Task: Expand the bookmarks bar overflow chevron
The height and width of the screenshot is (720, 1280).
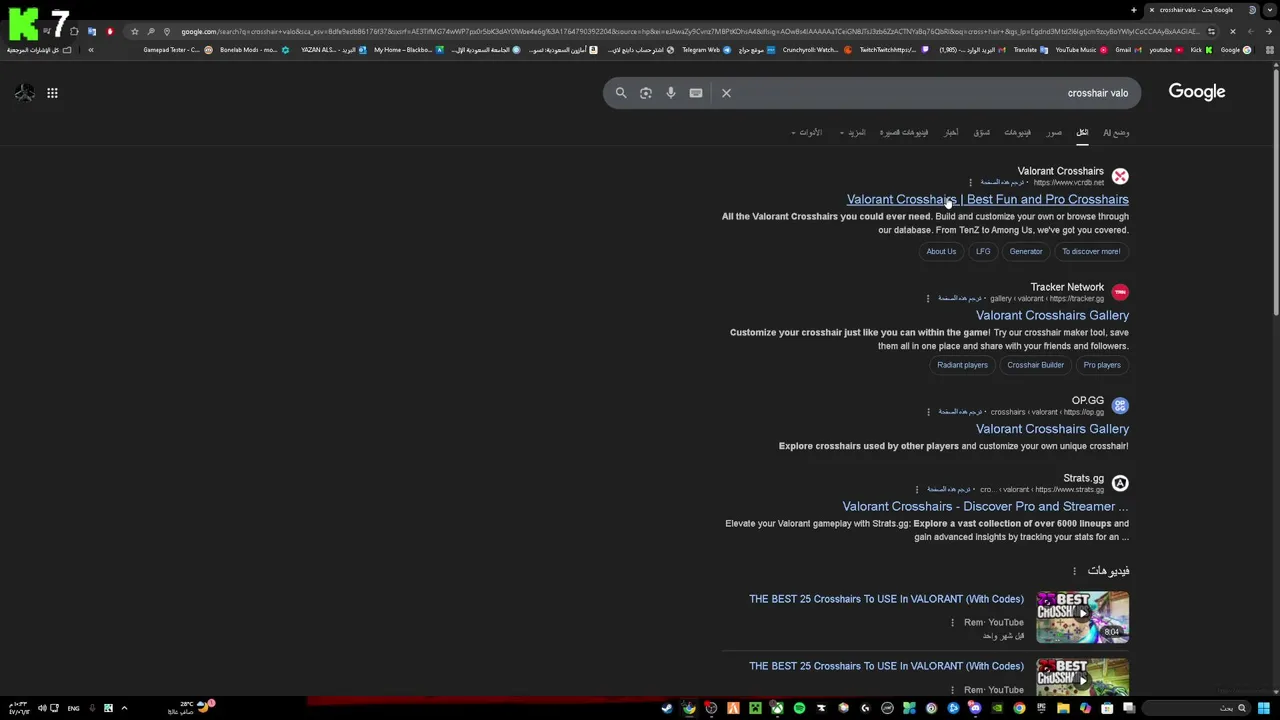Action: (x=90, y=50)
